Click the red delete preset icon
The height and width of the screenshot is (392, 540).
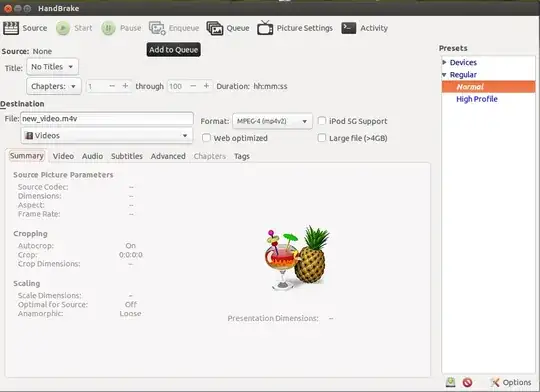(x=467, y=382)
